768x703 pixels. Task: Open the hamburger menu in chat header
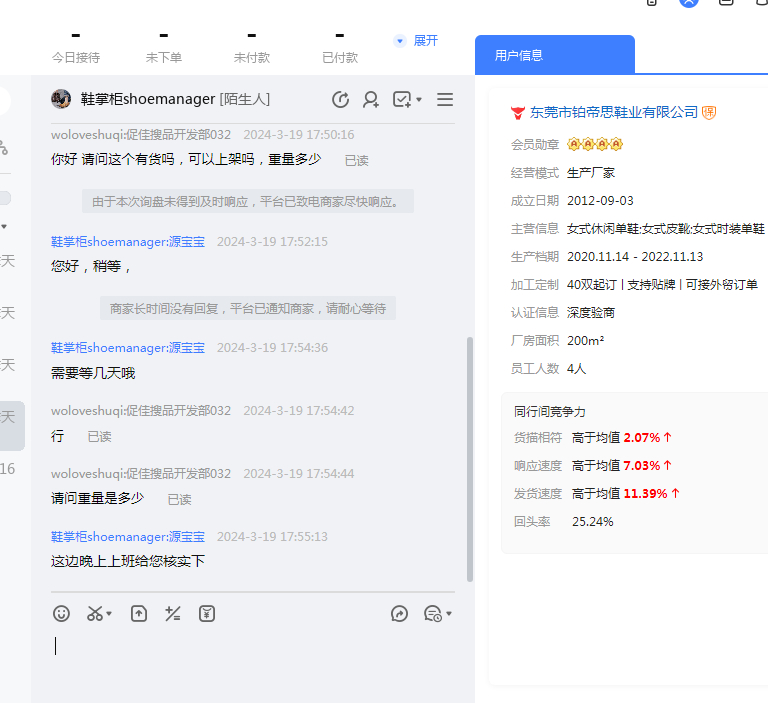pos(445,99)
